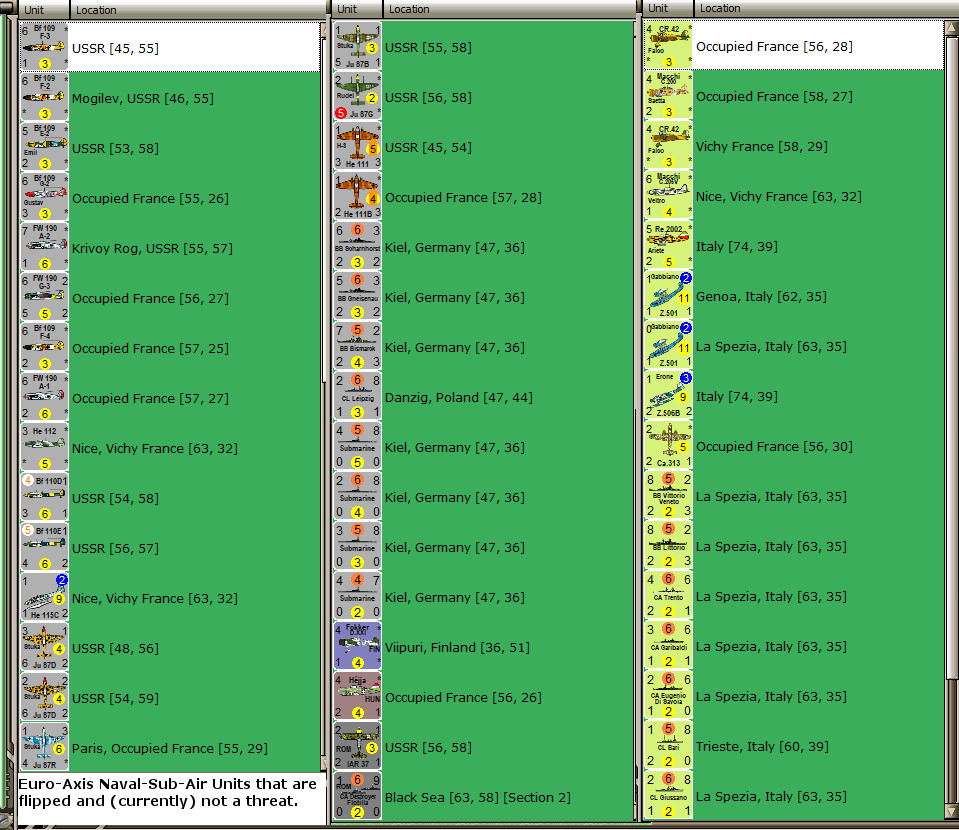The height and width of the screenshot is (830, 959).
Task: Pick the Romanian Destroyer Flotilla in Black Sea
Action: (357, 796)
